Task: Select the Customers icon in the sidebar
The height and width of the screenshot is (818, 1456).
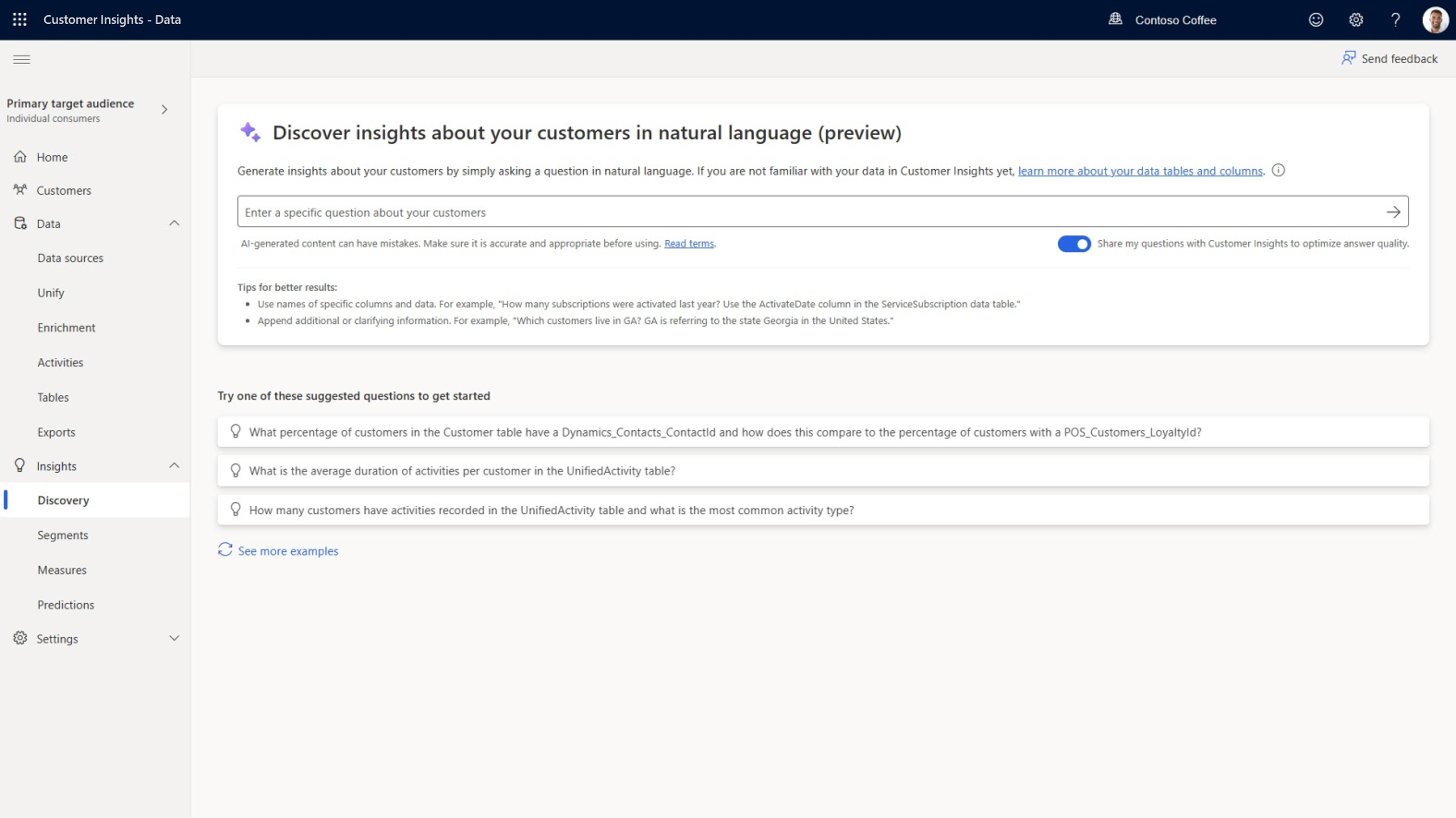Action: point(20,191)
